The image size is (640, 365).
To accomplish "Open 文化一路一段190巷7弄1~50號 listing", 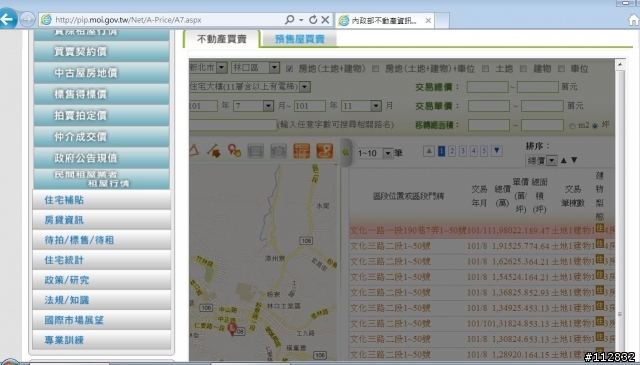I will (x=408, y=231).
